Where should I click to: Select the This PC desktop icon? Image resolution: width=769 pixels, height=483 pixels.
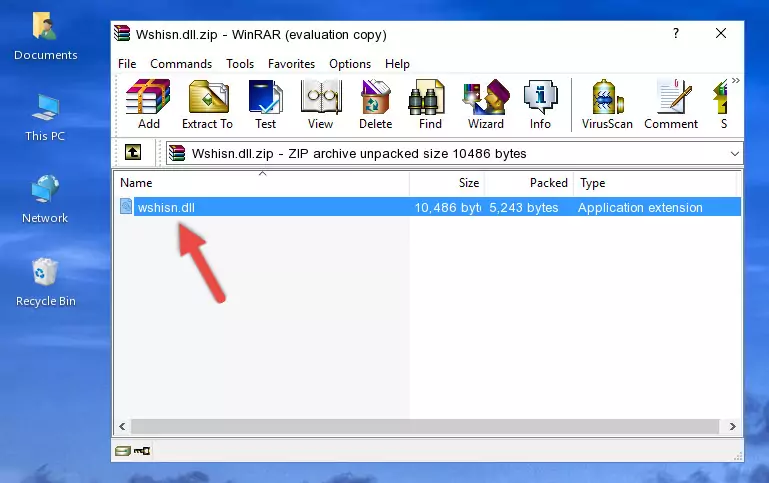pos(45,118)
